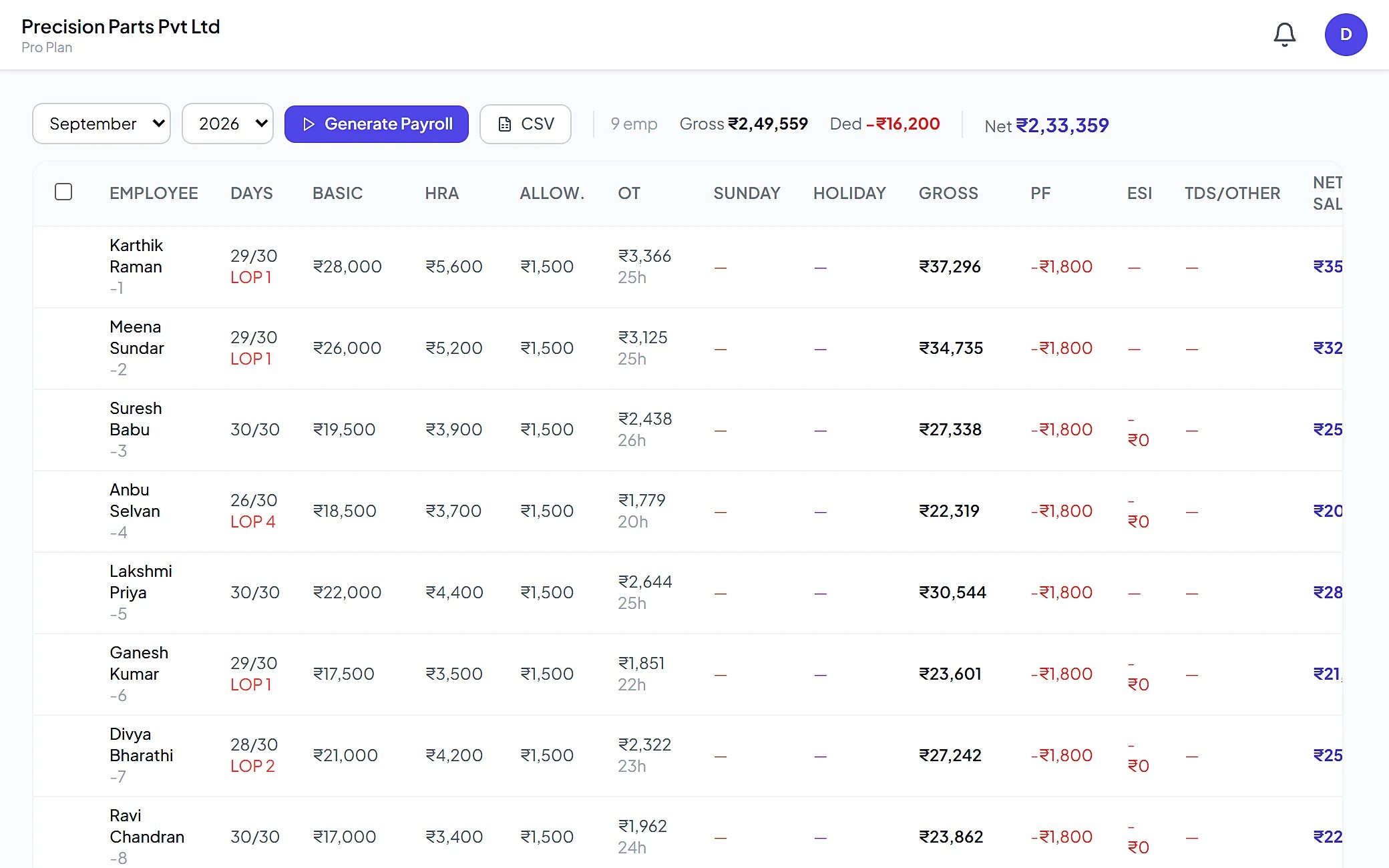
Task: Click the Pro Plan label
Action: 47,47
